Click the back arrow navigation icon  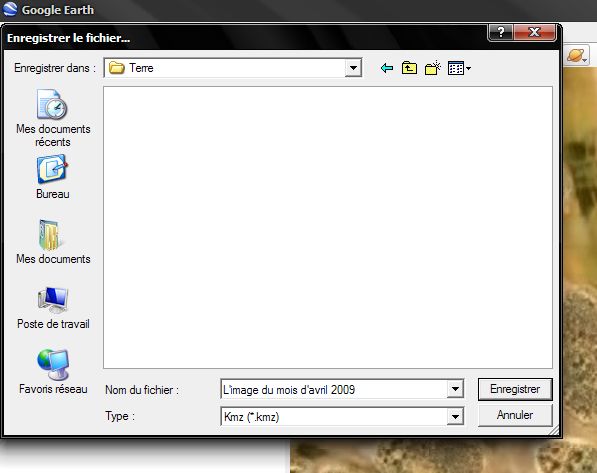click(x=387, y=68)
